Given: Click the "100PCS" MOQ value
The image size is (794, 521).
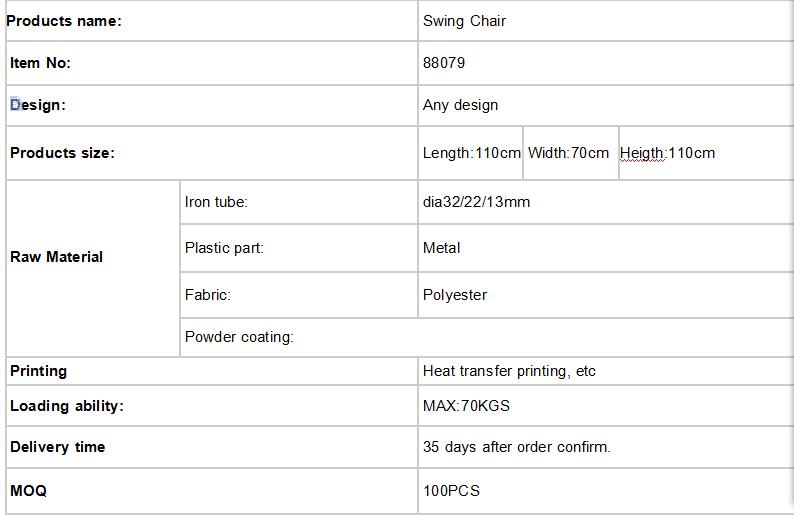Looking at the screenshot, I should [451, 491].
